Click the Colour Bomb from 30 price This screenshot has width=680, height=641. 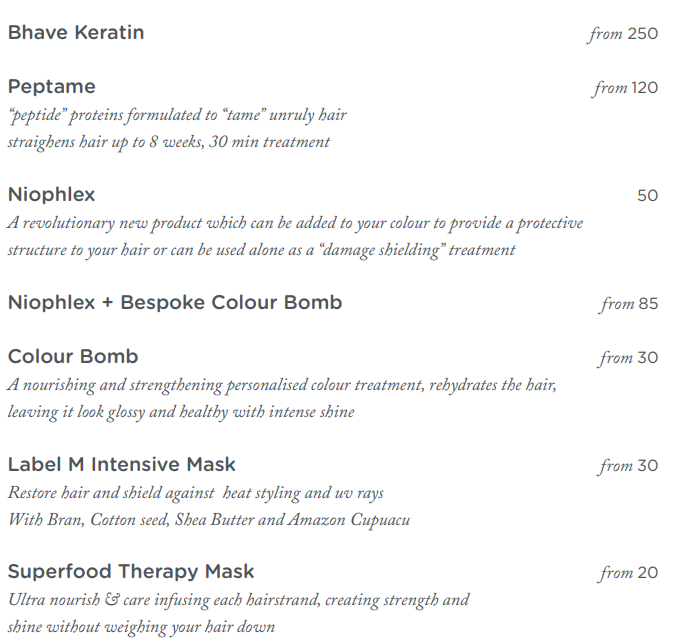pos(629,358)
